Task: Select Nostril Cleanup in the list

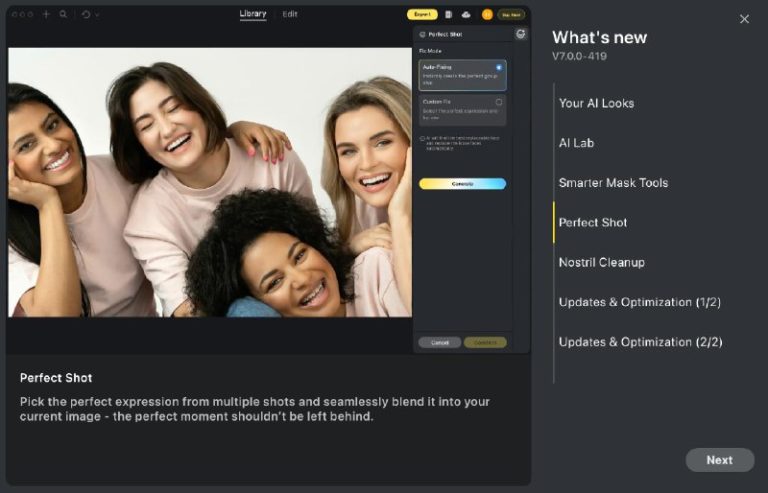Action: [601, 262]
